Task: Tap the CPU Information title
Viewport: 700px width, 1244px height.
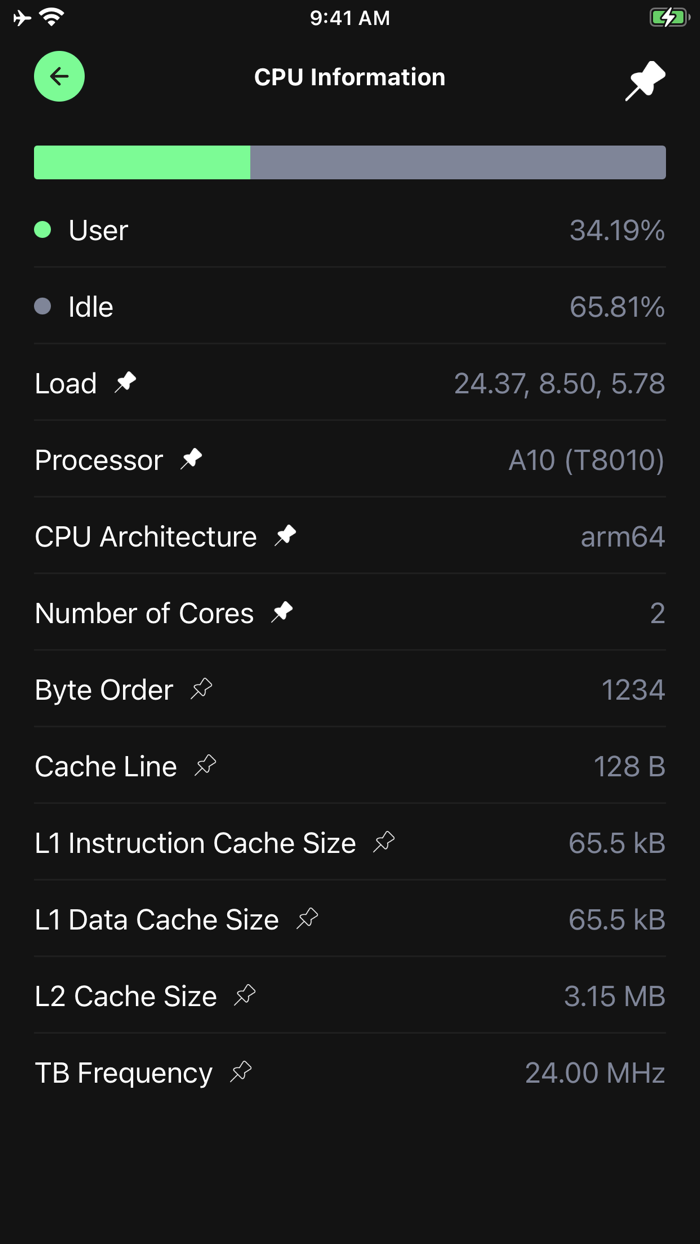Action: tap(350, 77)
